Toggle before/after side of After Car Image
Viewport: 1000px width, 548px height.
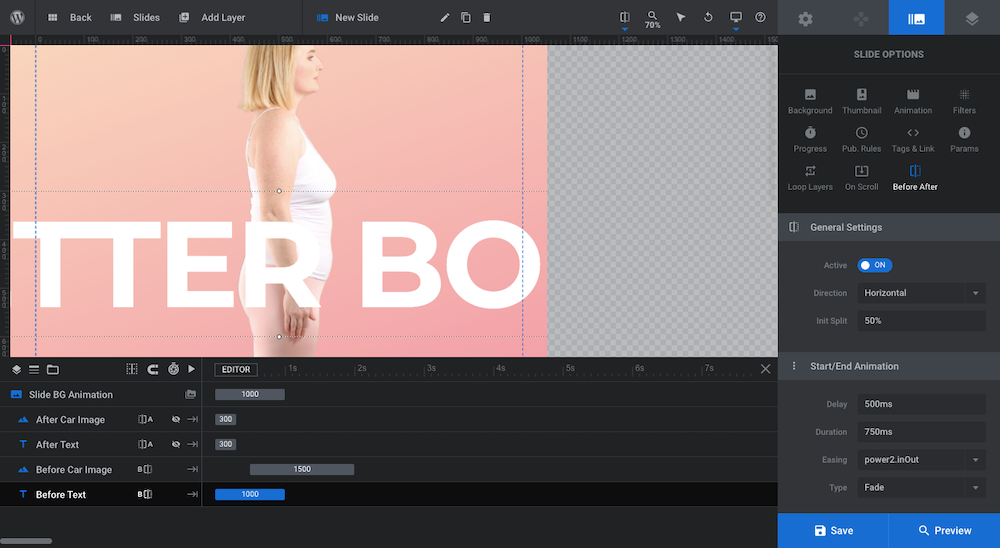[x=145, y=419]
